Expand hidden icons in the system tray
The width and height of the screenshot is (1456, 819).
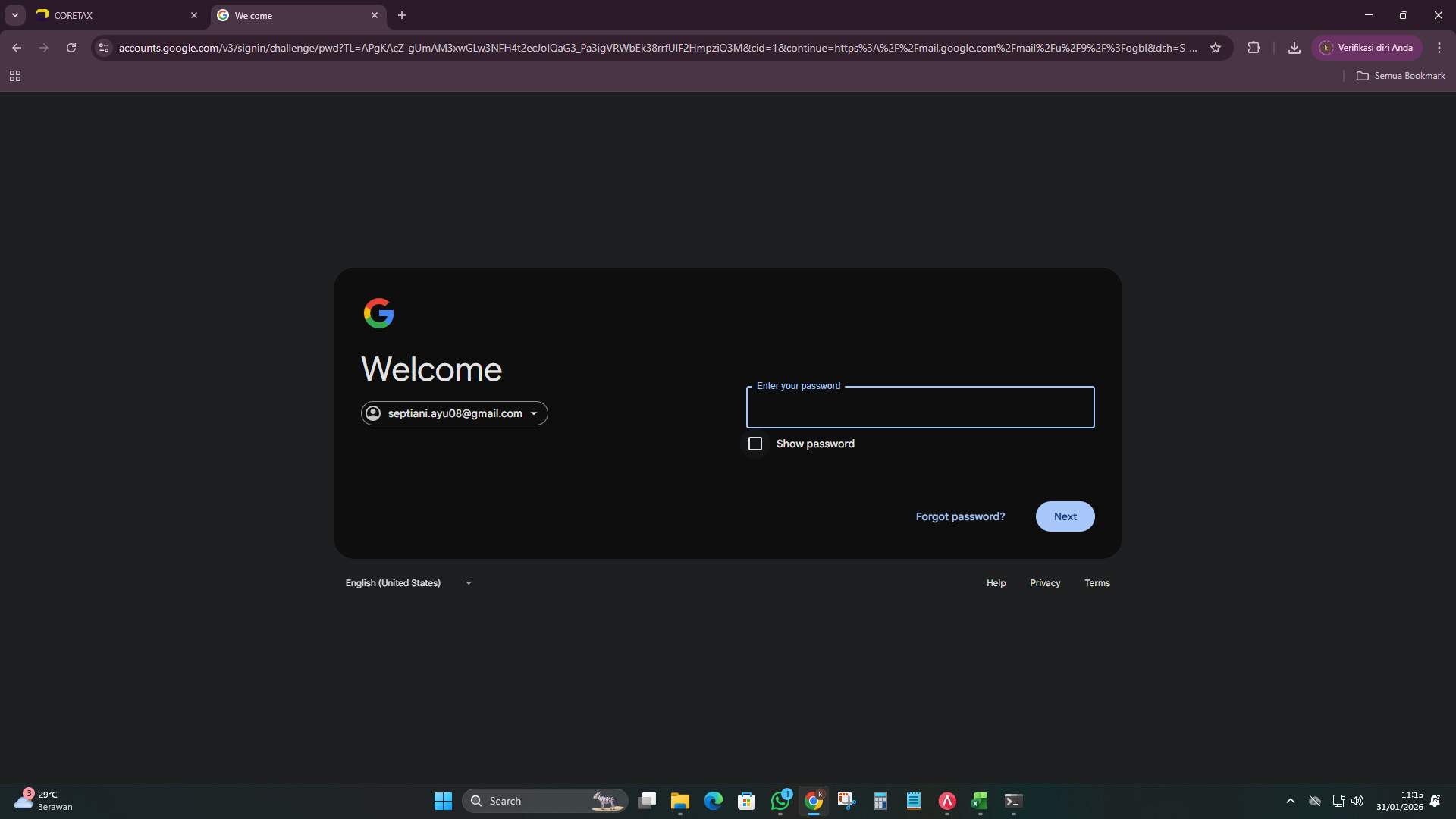pos(1291,800)
